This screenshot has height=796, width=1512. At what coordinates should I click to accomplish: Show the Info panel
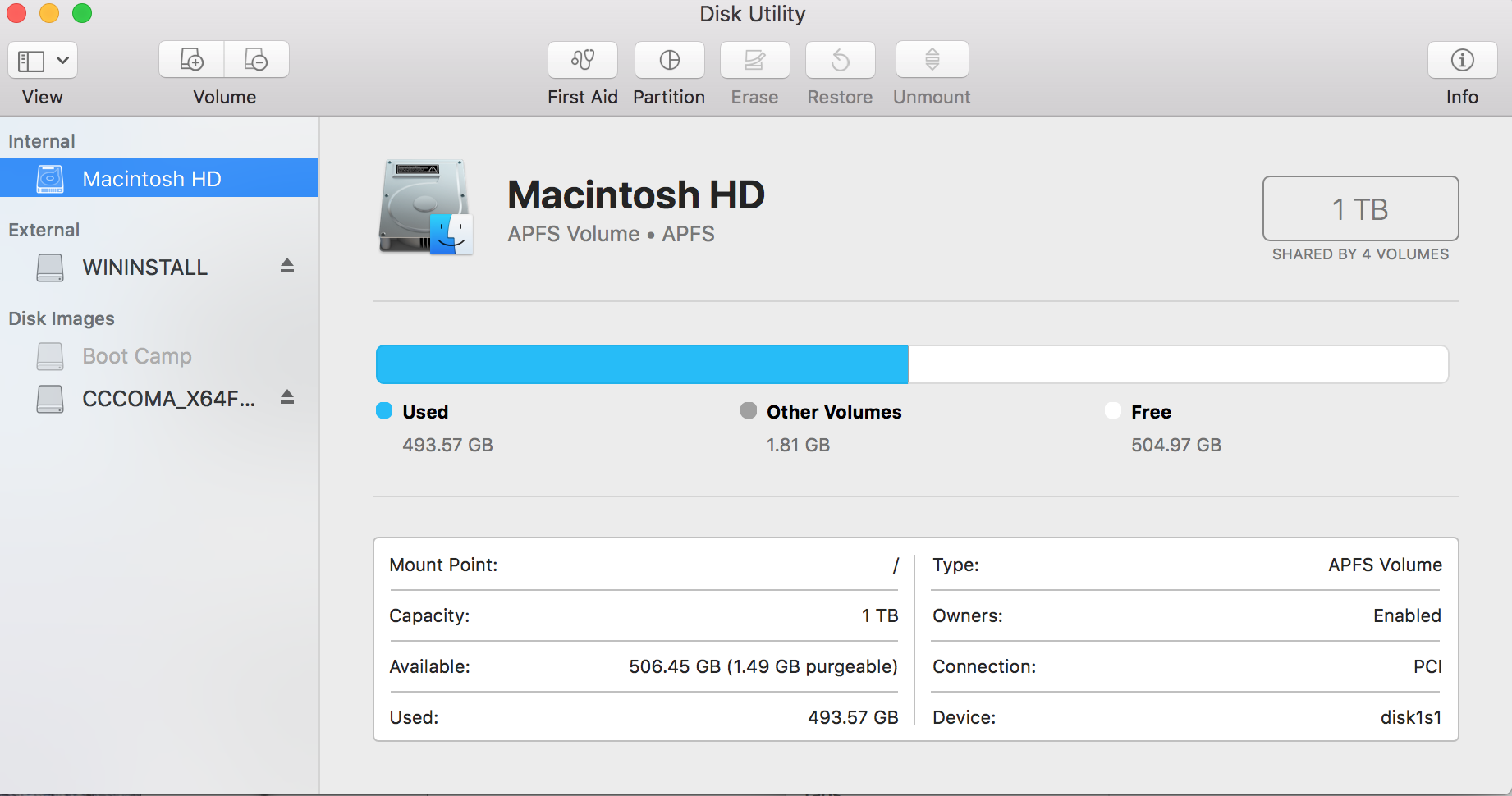(1460, 59)
